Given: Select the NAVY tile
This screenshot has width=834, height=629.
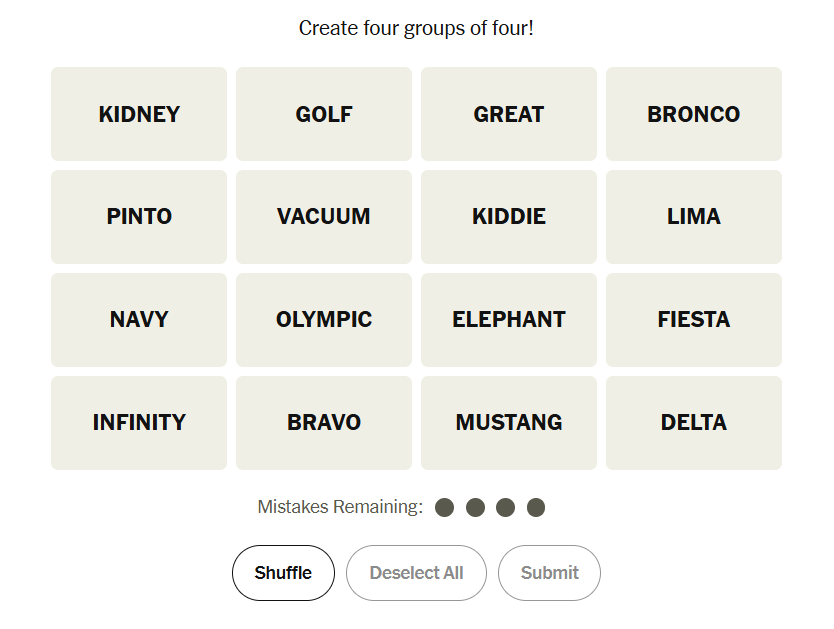Looking at the screenshot, I should [139, 320].
